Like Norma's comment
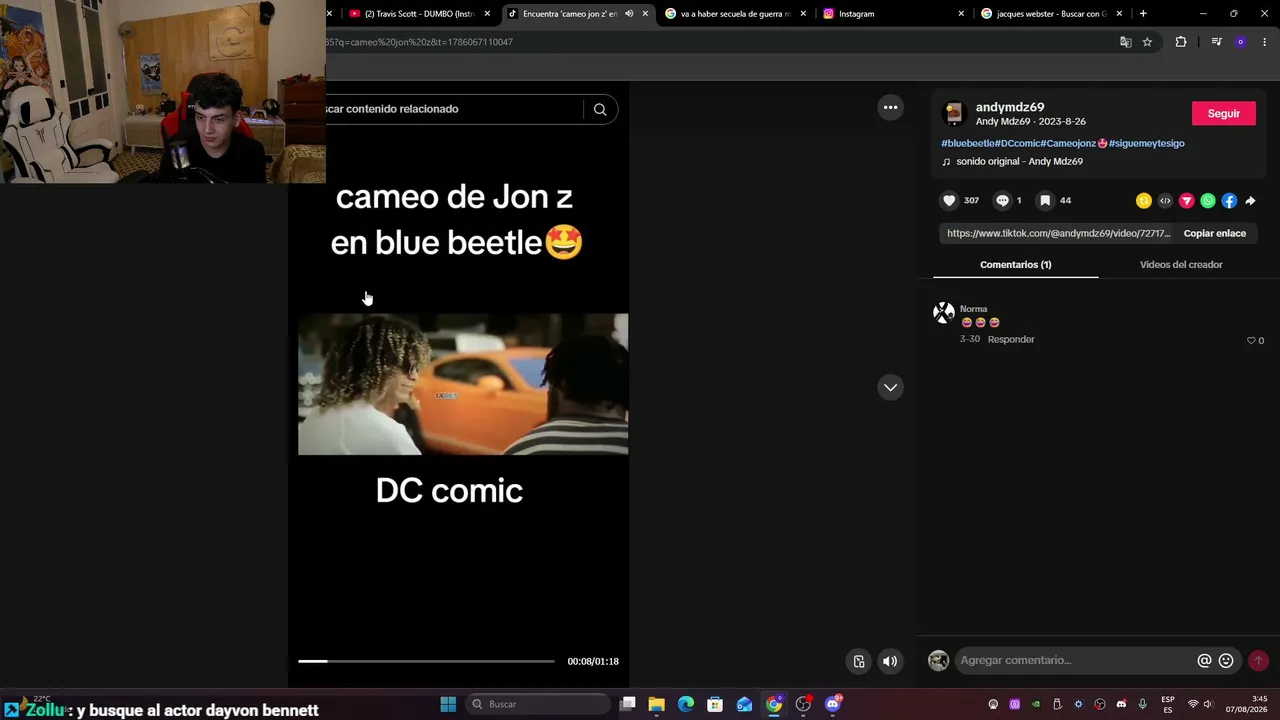 pyautogui.click(x=1251, y=341)
